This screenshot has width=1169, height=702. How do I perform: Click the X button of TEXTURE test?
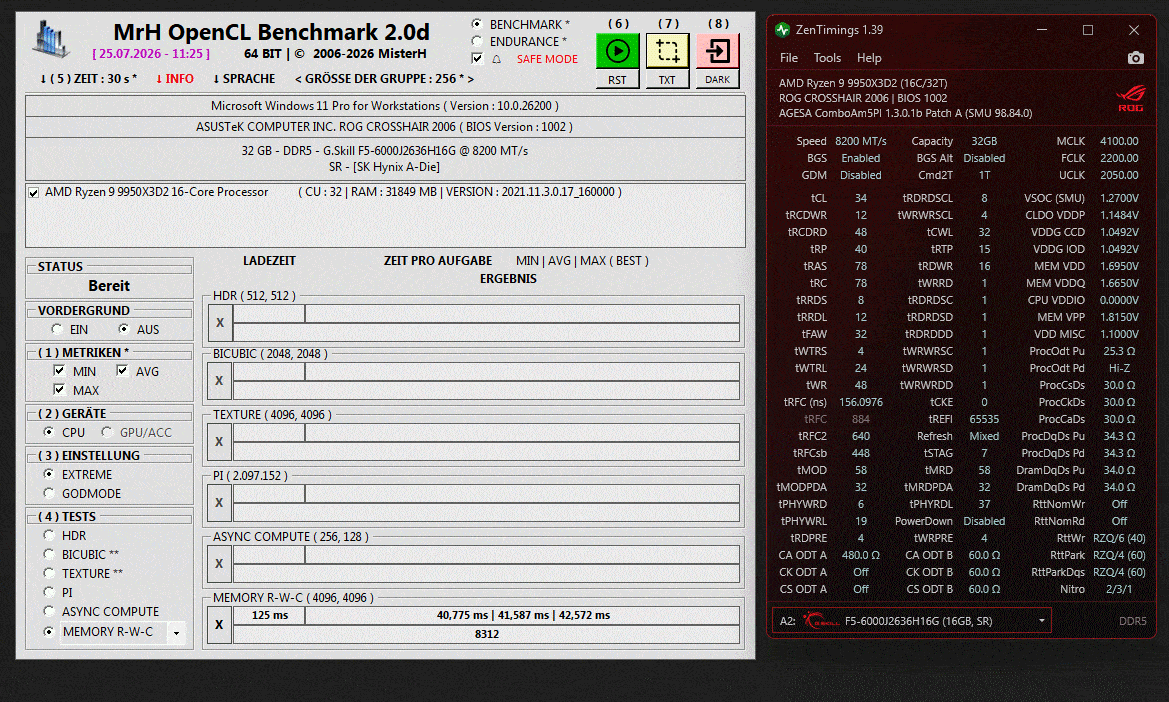[x=220, y=442]
